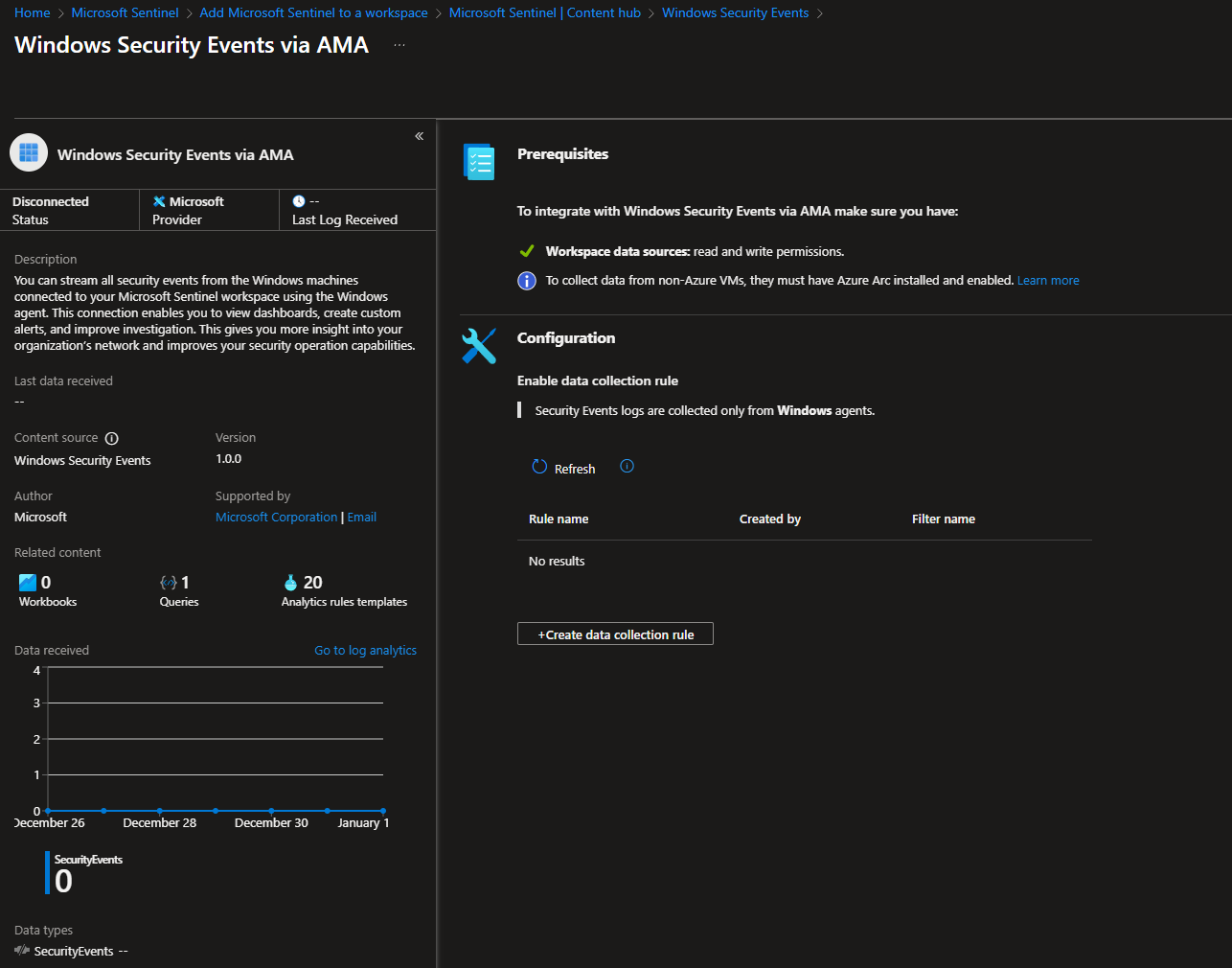The image size is (1232, 968).
Task: Click the Workbooks icon
Action: pos(28,582)
